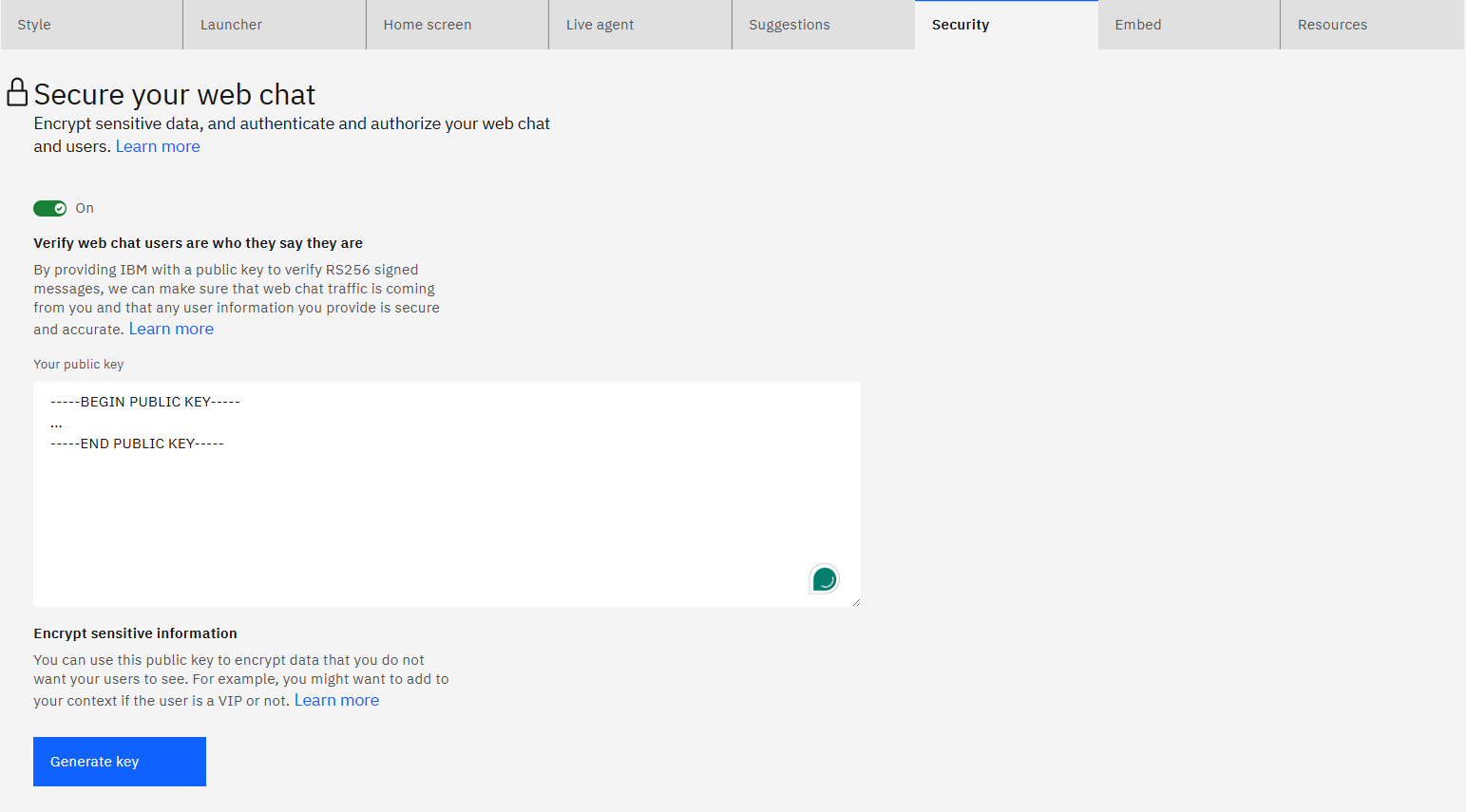This screenshot has width=1466, height=812.
Task: Click the "On" label next to the toggle
Action: pos(85,208)
